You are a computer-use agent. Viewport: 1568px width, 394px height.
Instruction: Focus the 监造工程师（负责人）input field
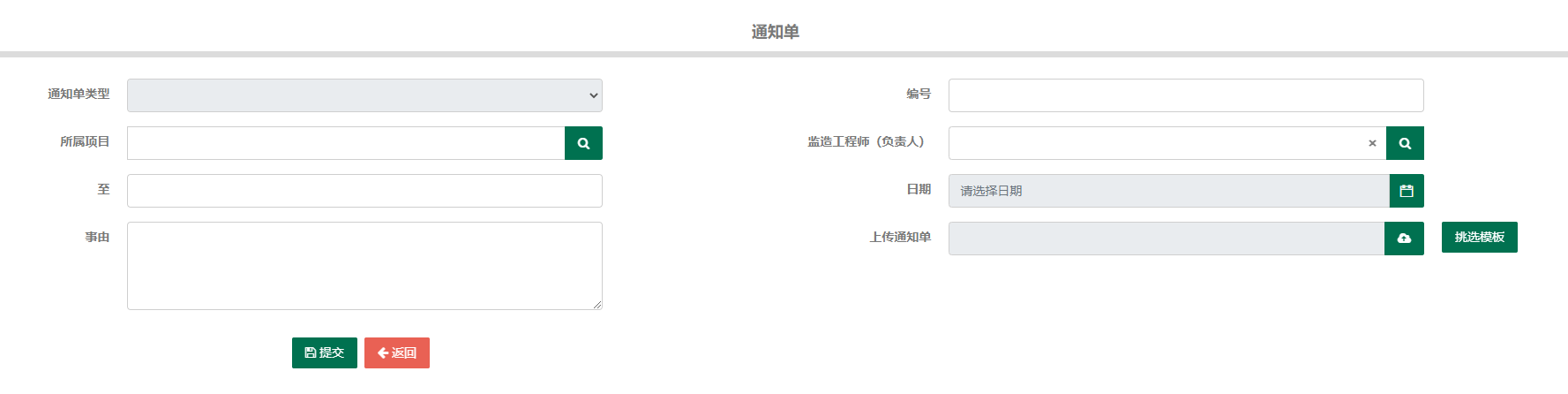(x=1154, y=143)
